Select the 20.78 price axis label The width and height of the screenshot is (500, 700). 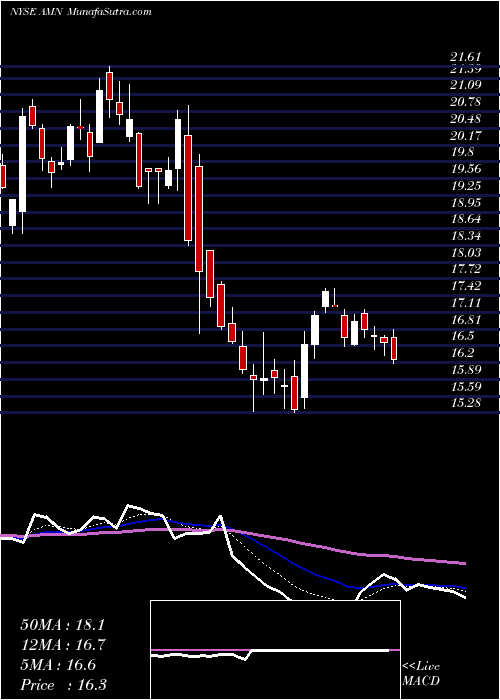coord(466,102)
